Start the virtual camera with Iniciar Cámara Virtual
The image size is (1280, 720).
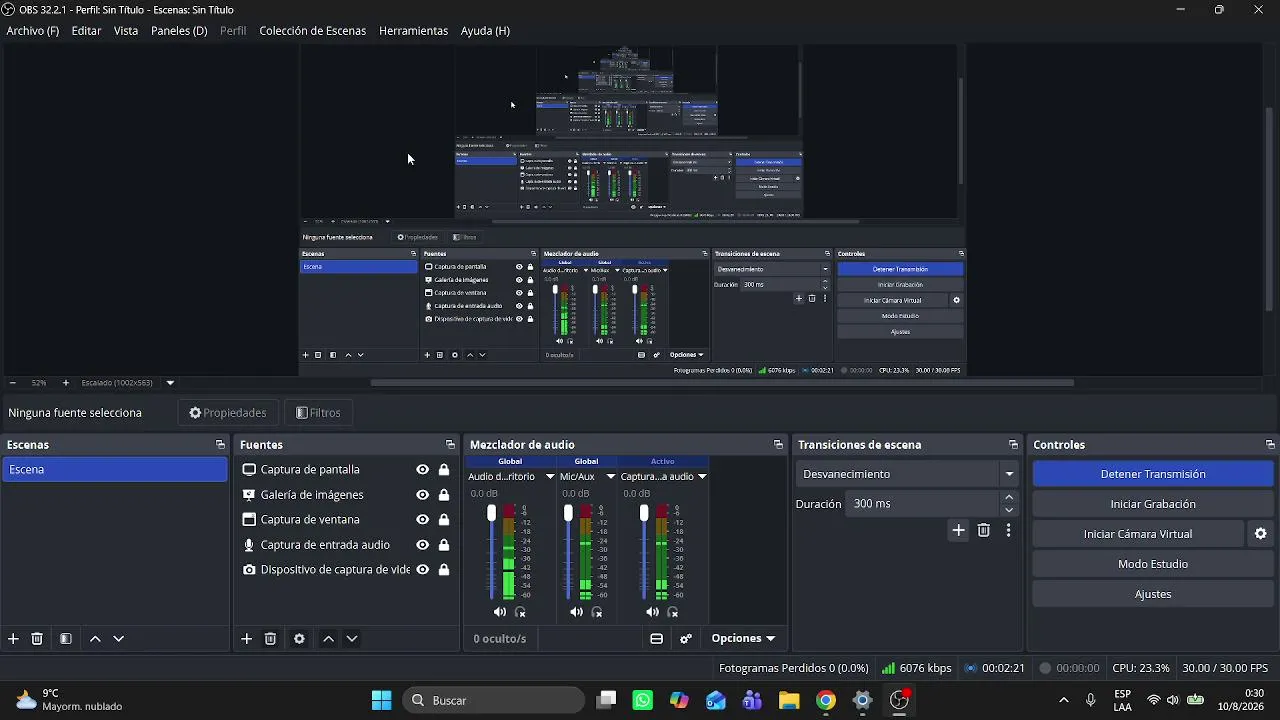pos(1138,534)
